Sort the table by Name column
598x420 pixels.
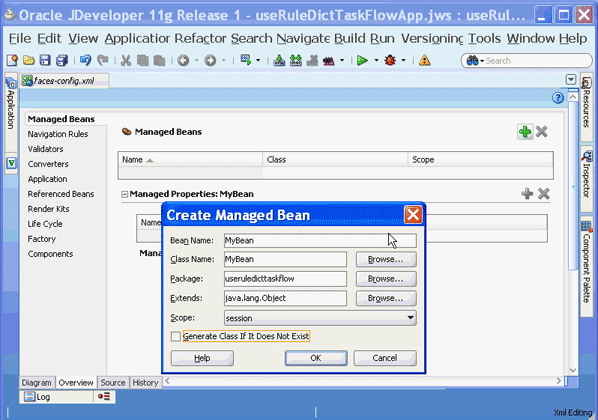click(190, 159)
